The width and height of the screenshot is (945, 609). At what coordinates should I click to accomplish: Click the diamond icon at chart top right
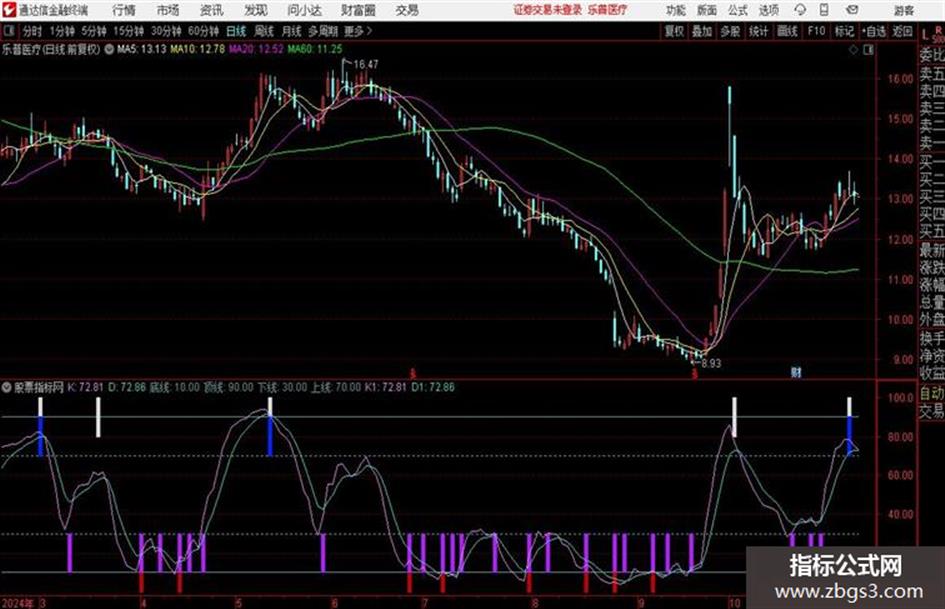pos(853,50)
